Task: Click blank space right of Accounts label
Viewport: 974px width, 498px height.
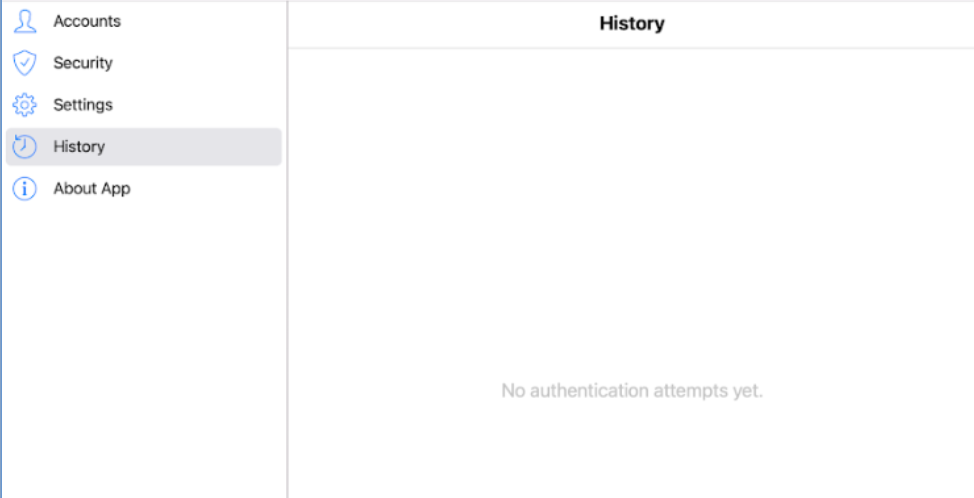Action: [x=200, y=21]
